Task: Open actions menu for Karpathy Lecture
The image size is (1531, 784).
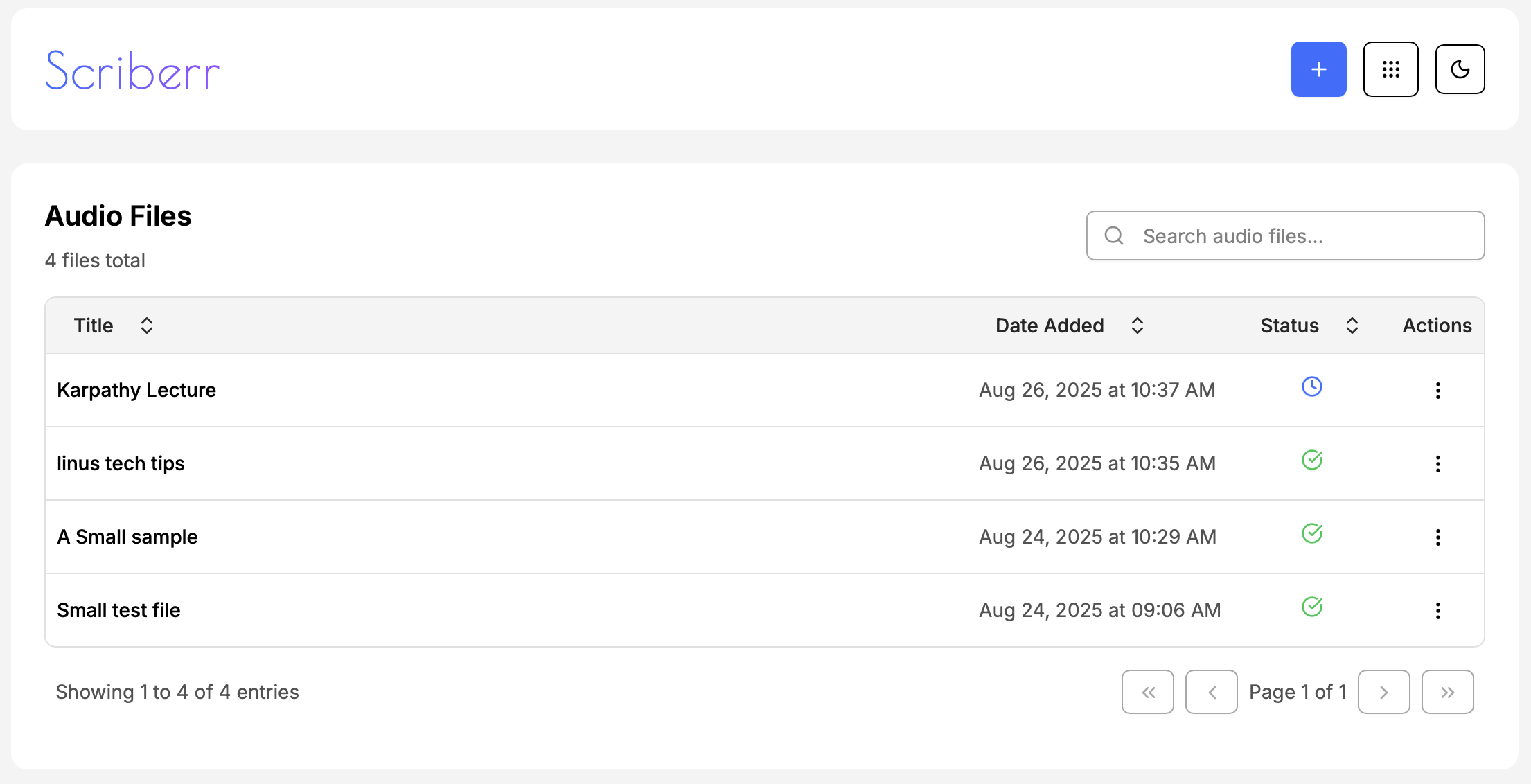Action: [1437, 391]
